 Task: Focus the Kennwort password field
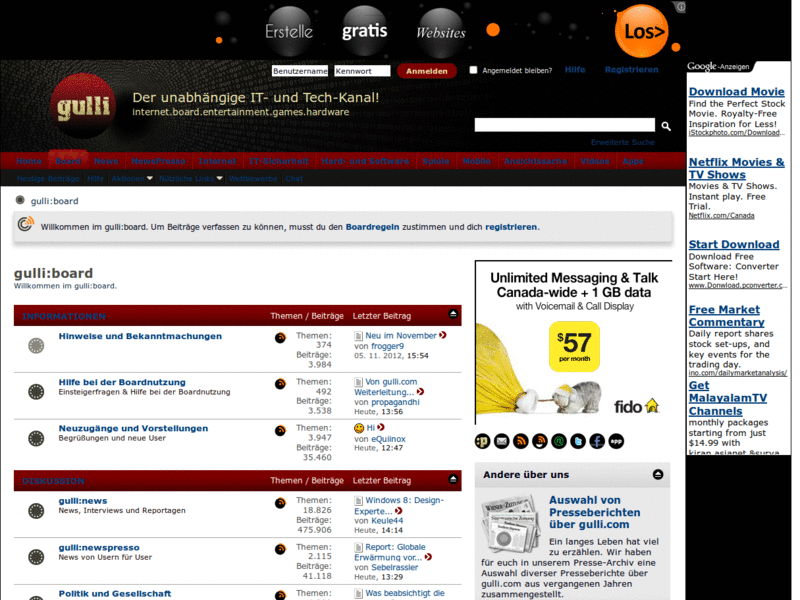(362, 71)
